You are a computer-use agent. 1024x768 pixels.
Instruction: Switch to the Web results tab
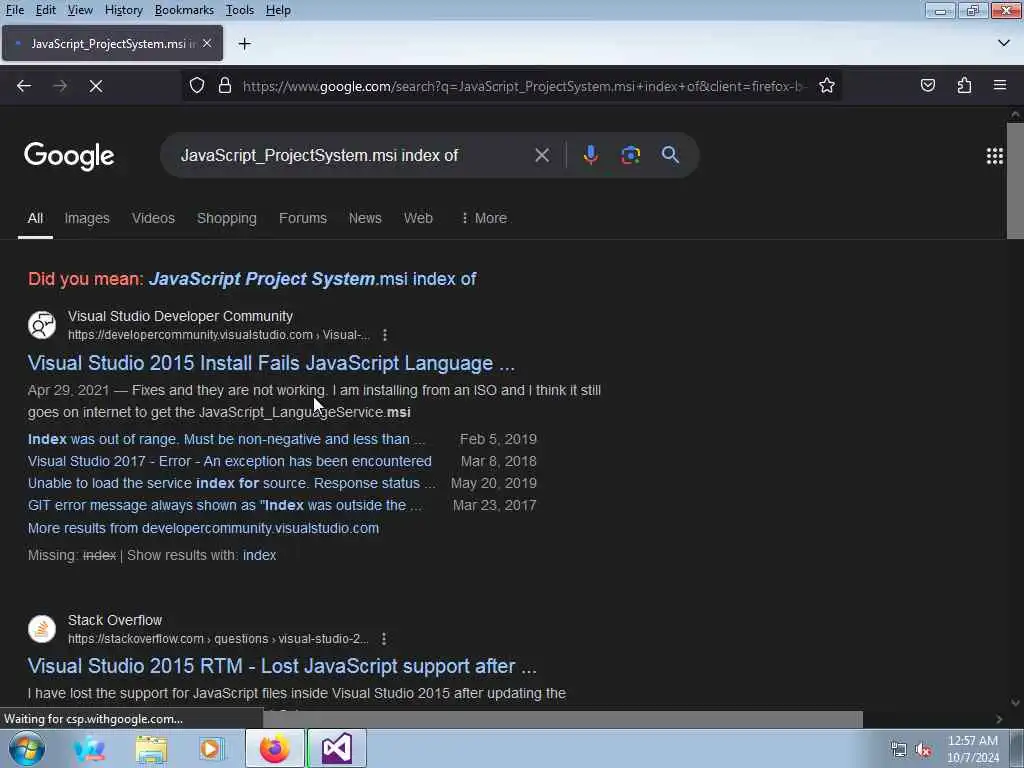tap(418, 218)
